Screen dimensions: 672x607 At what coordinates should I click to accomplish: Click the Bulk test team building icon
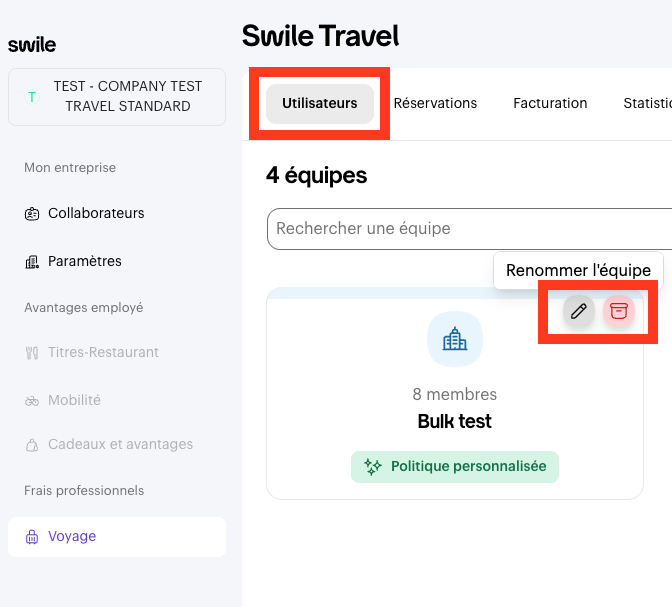click(x=455, y=340)
